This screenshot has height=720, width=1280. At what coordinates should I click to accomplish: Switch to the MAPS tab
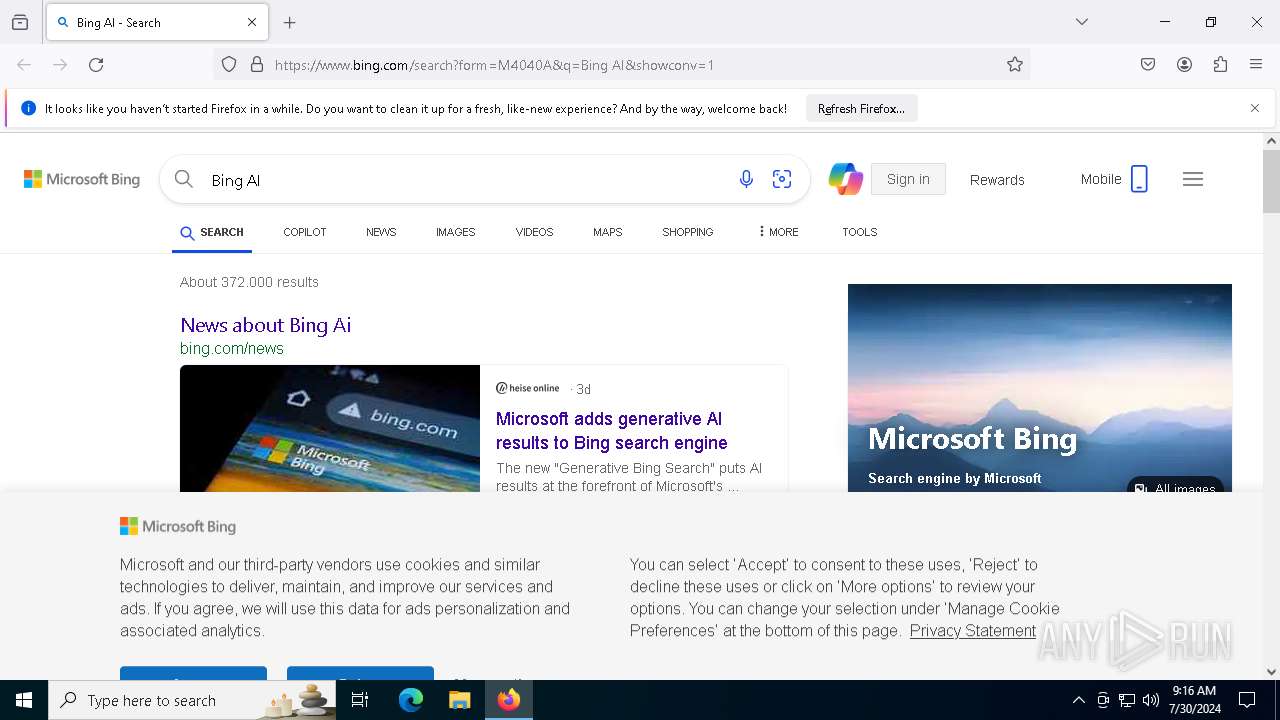pyautogui.click(x=607, y=232)
